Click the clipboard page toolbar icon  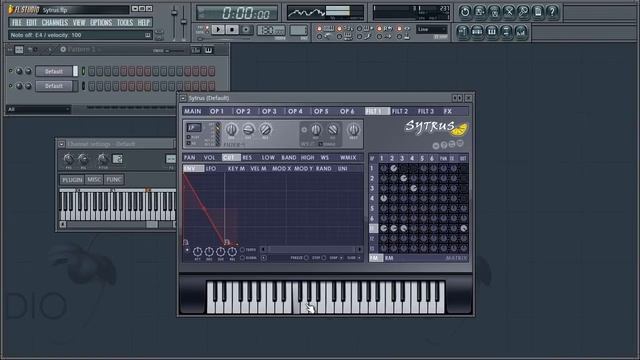pyautogui.click(x=538, y=12)
